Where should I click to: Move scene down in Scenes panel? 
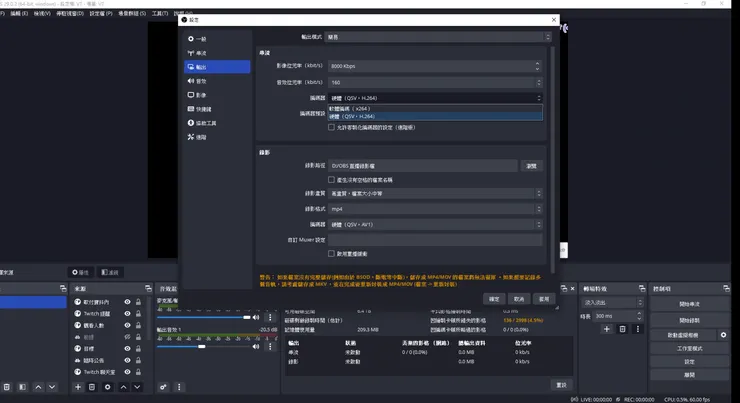coord(52,387)
